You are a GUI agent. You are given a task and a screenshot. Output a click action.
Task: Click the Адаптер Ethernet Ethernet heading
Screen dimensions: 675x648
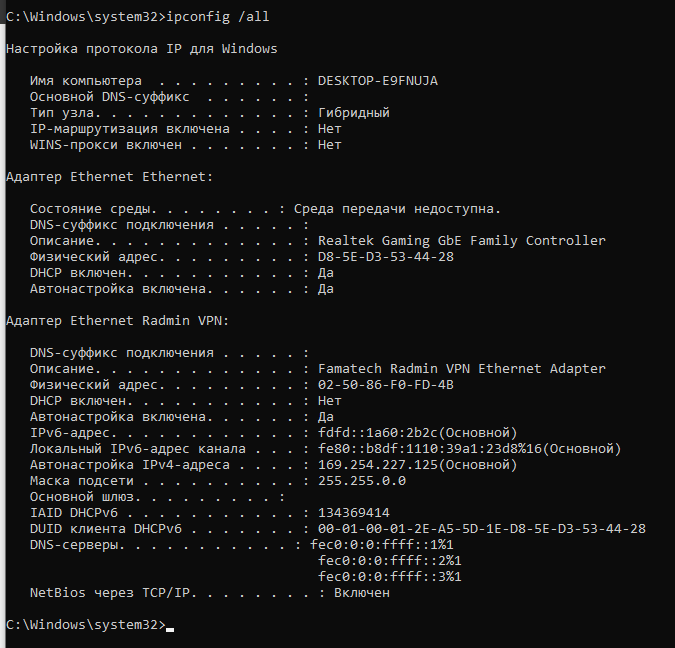109,177
